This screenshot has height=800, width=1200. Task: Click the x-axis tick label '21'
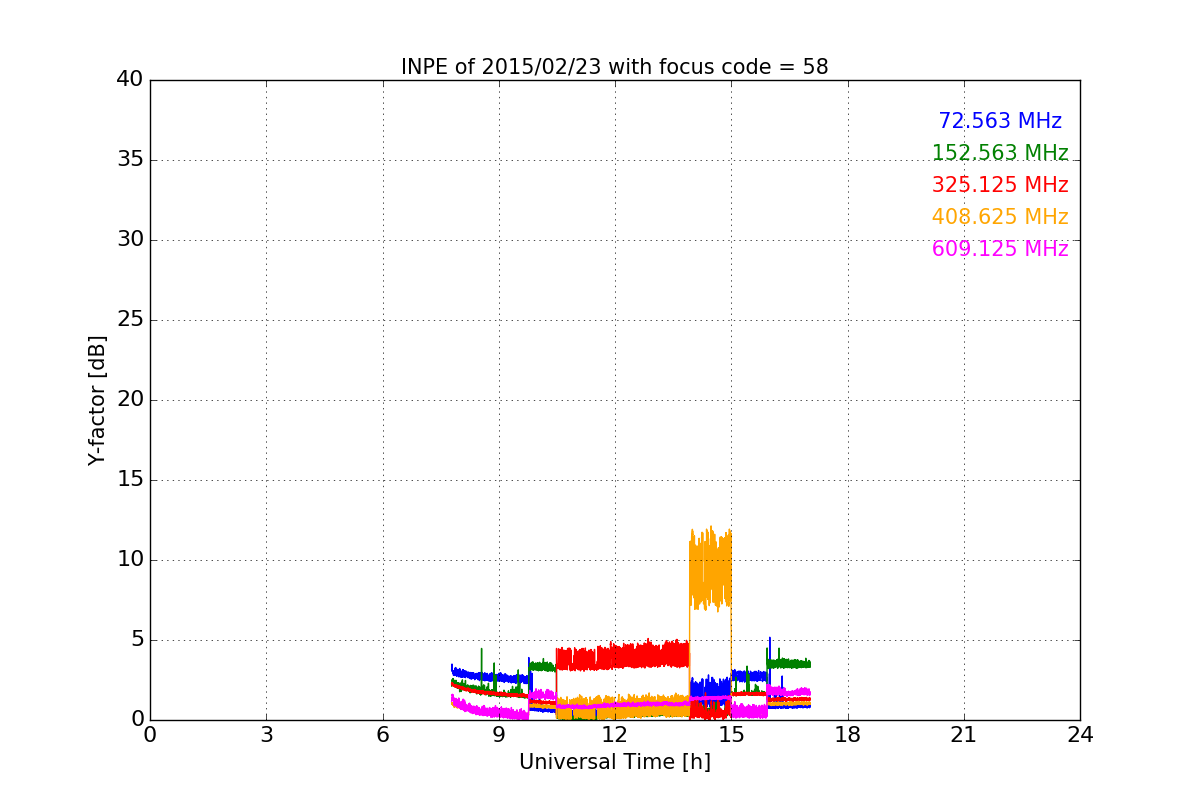point(964,734)
